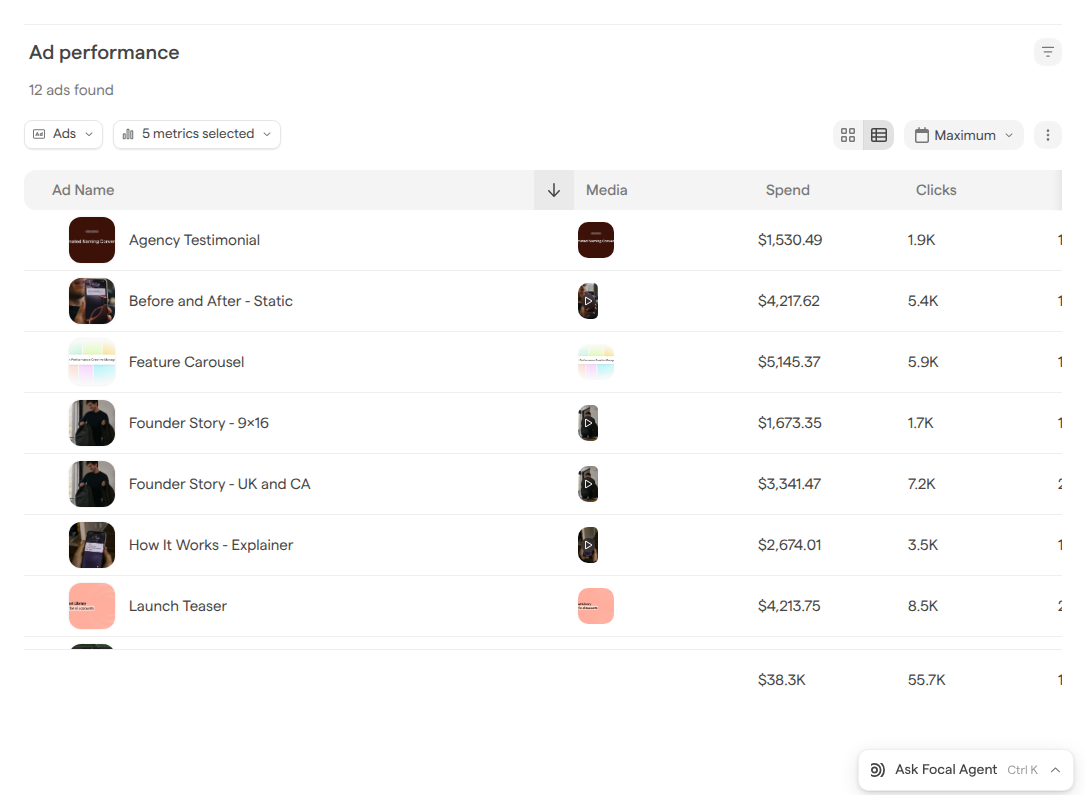The image size is (1086, 795).
Task: Preview the Agency Testimonial media image
Action: (x=596, y=240)
